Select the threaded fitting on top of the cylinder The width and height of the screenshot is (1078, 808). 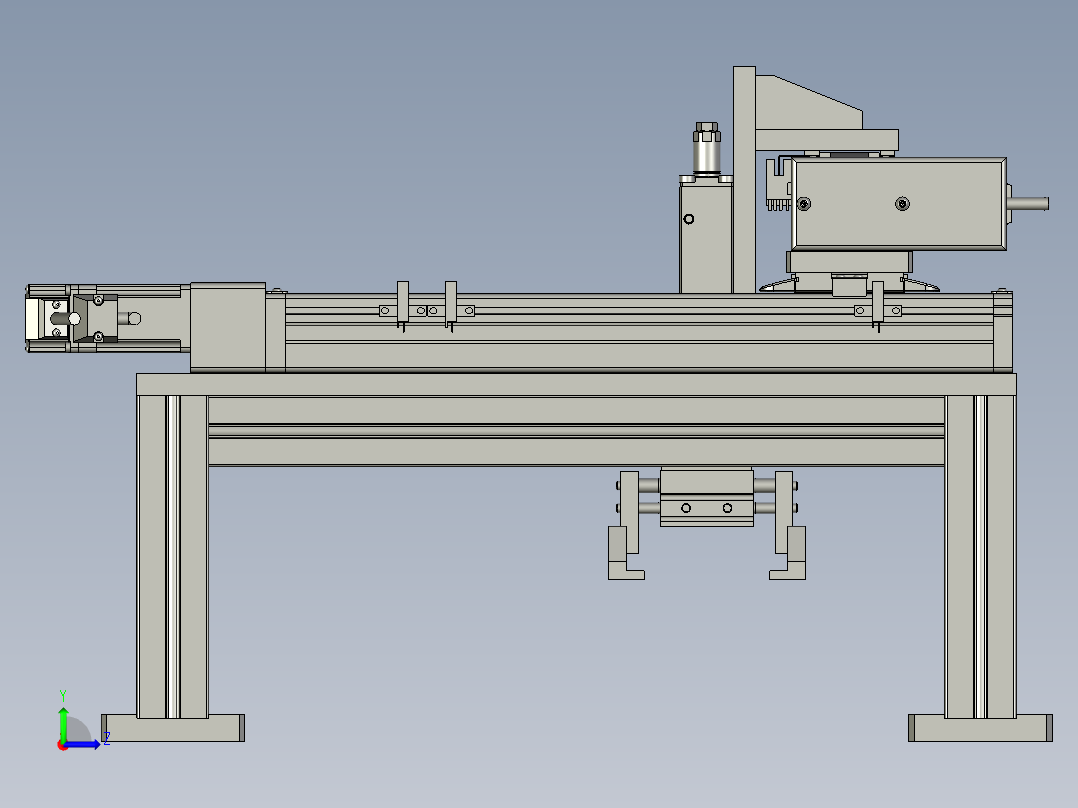707,149
